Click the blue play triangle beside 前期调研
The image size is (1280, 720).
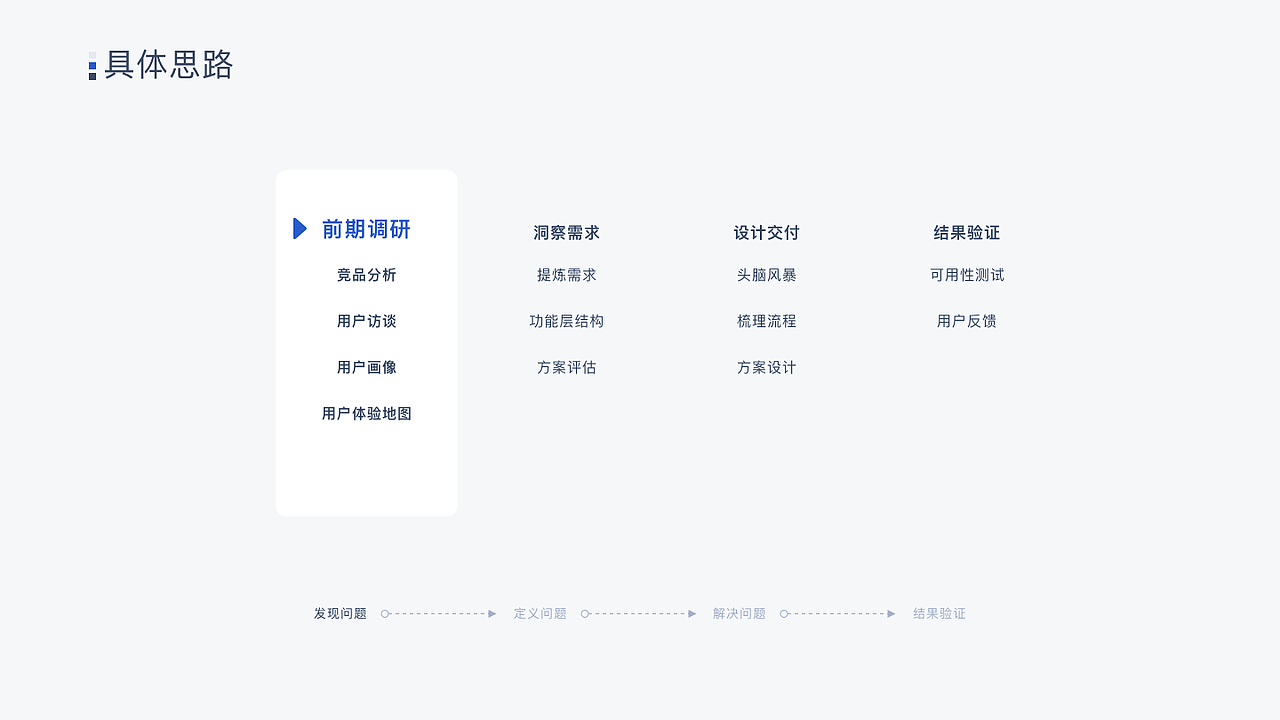pos(300,229)
